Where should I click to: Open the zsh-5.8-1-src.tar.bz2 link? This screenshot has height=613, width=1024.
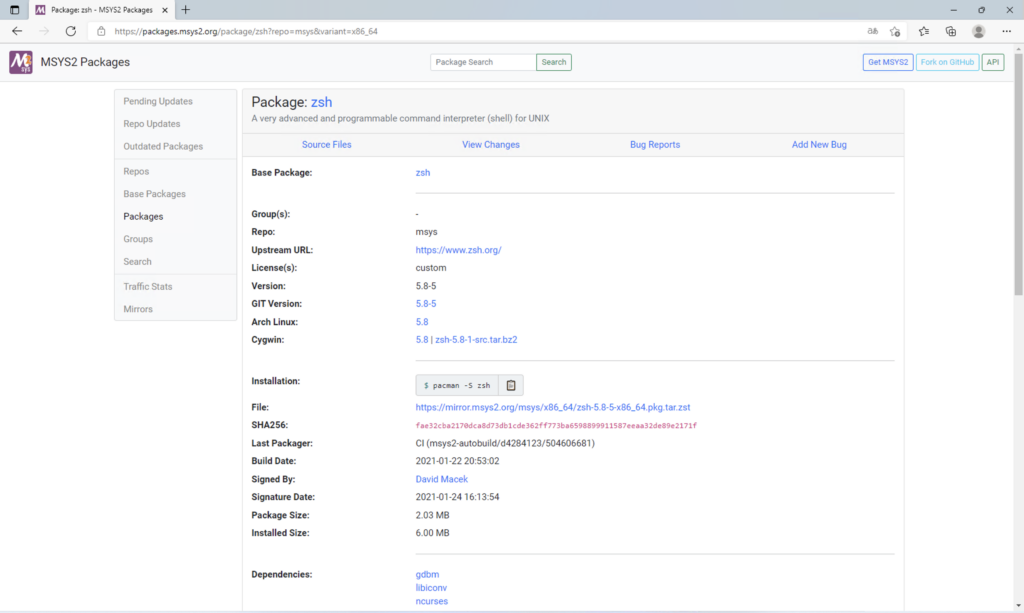(x=476, y=339)
